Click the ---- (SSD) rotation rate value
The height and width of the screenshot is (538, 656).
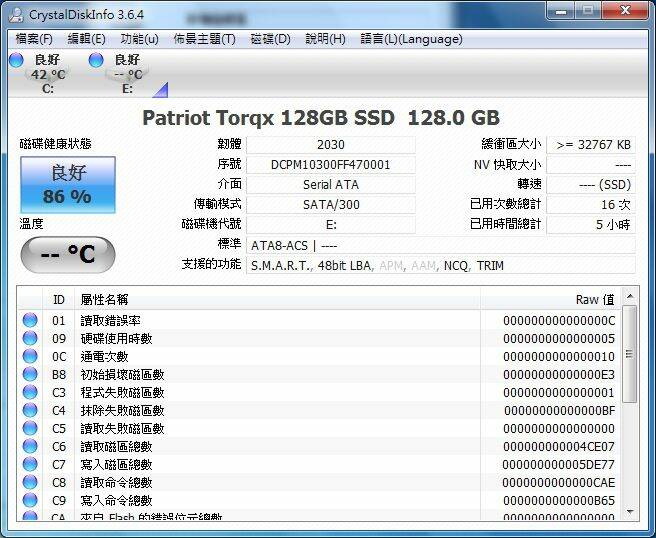coord(591,185)
